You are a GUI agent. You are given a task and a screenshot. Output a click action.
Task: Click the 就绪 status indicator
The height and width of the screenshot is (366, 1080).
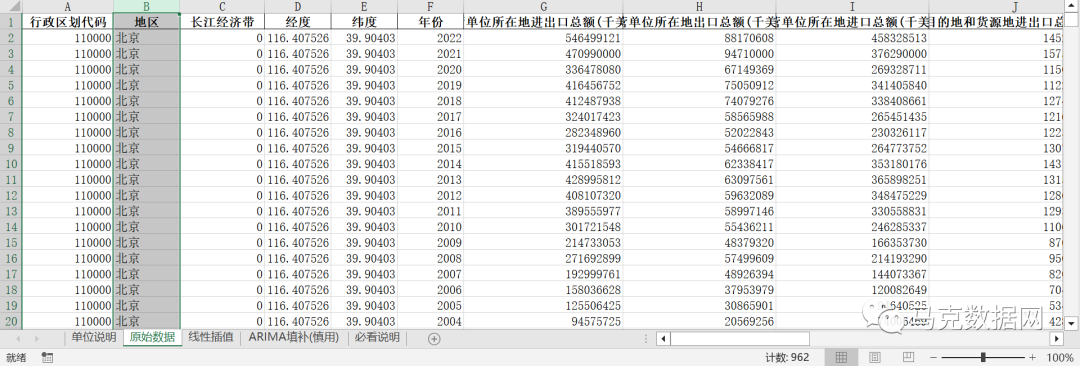coord(16,358)
